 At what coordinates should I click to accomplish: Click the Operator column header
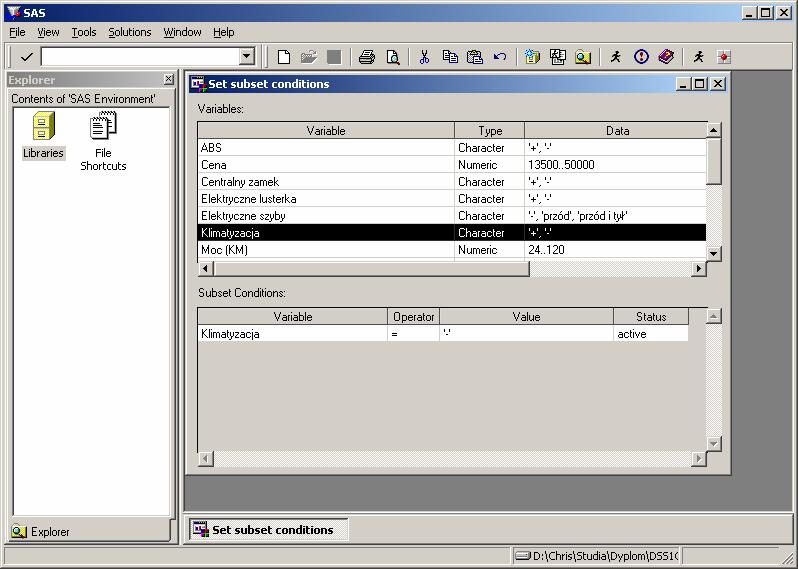(x=413, y=317)
